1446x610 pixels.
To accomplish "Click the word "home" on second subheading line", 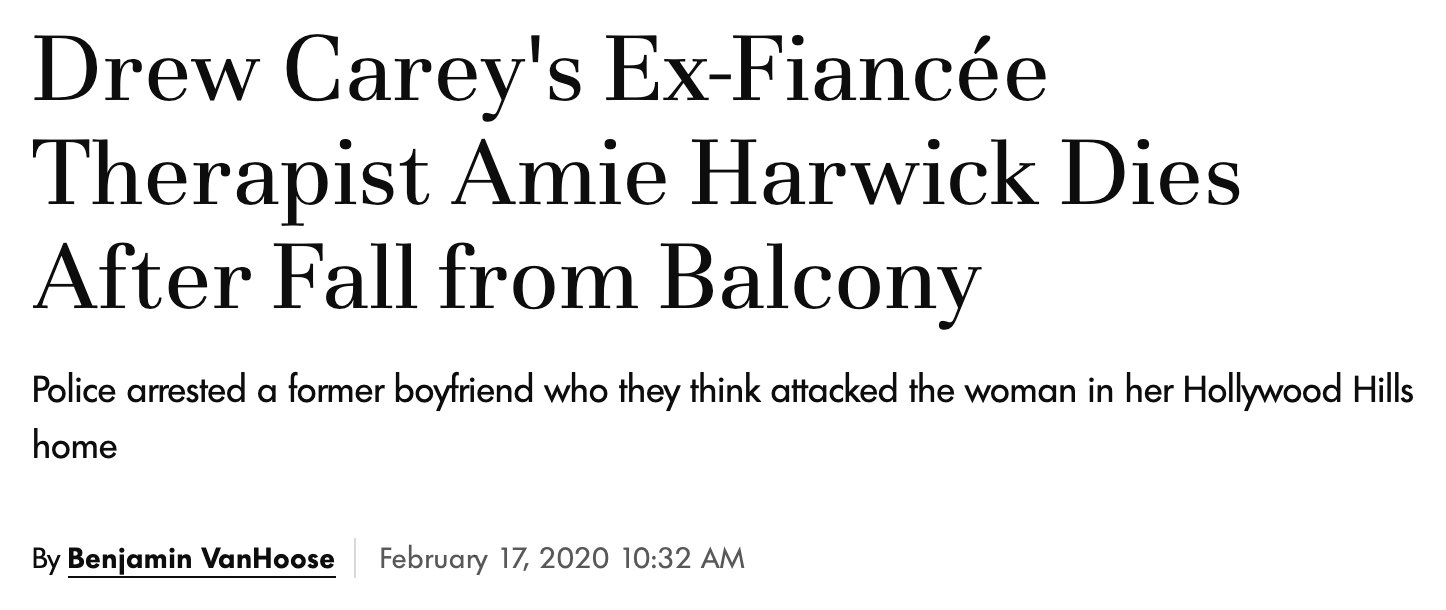I will (x=74, y=445).
